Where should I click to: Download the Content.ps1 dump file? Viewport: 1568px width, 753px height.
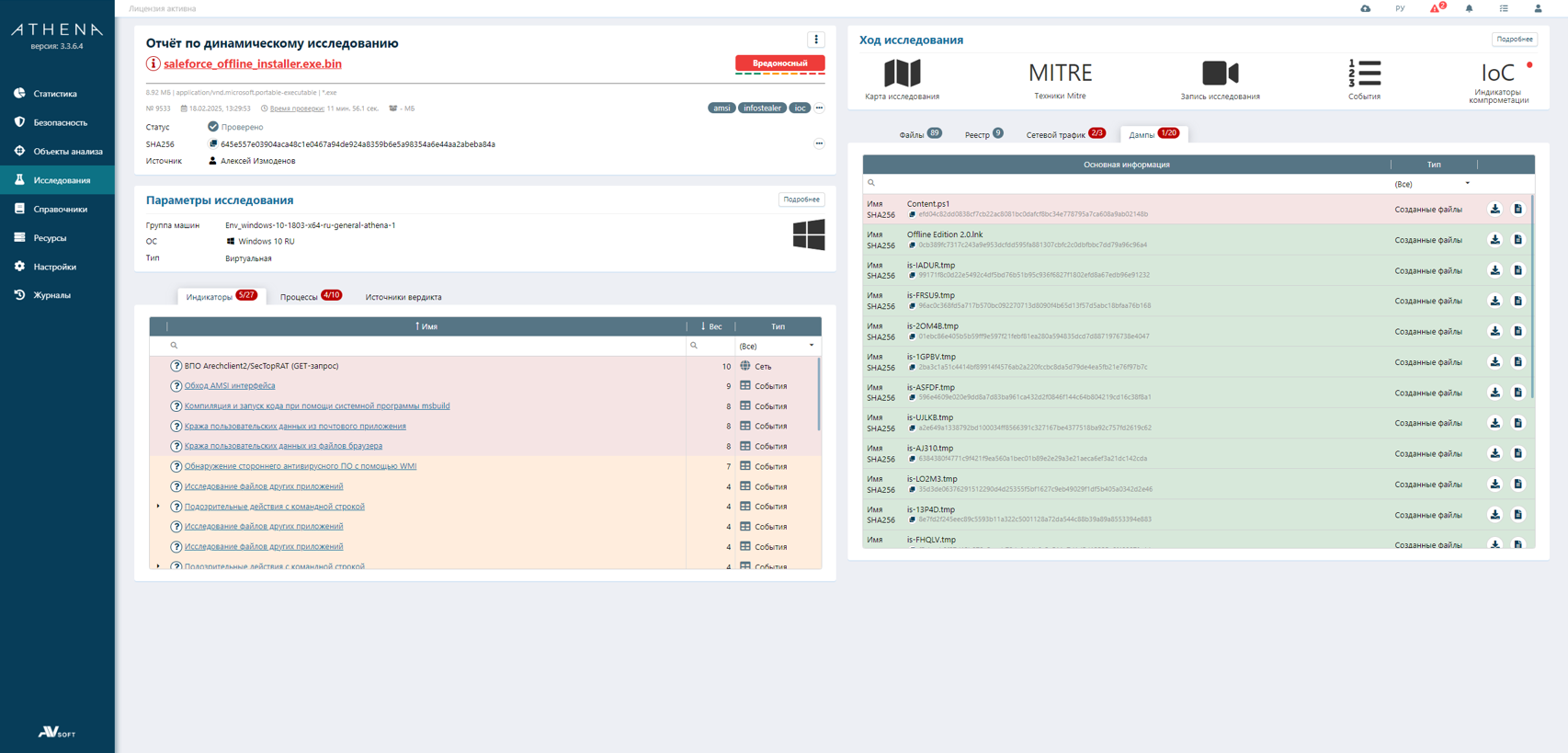1495,210
